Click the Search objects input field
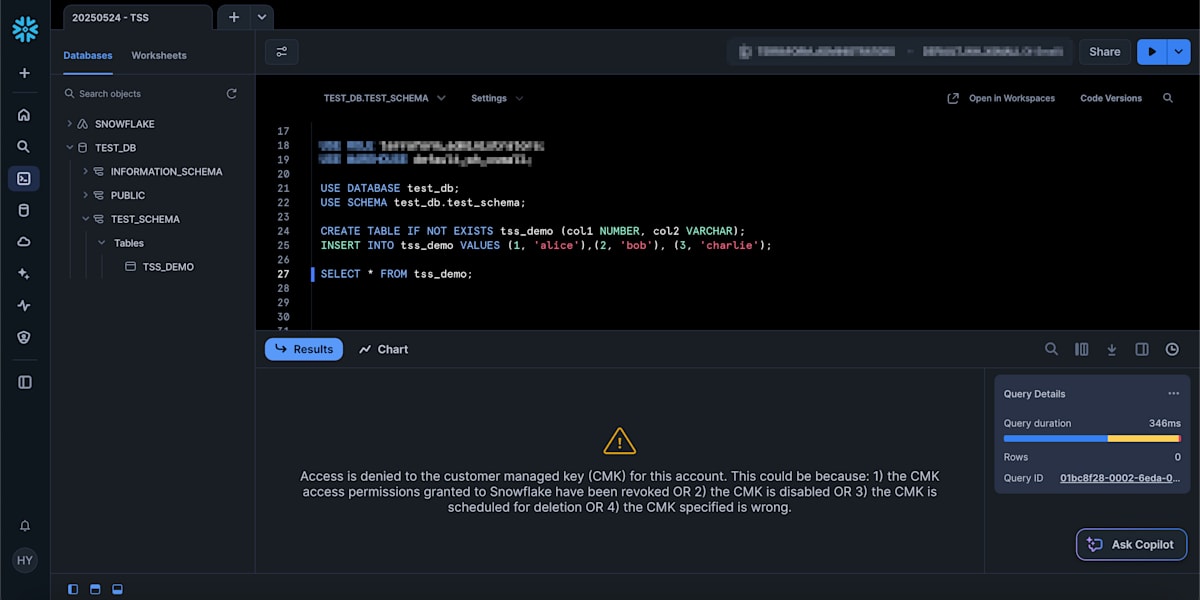1200x600 pixels. coord(143,94)
